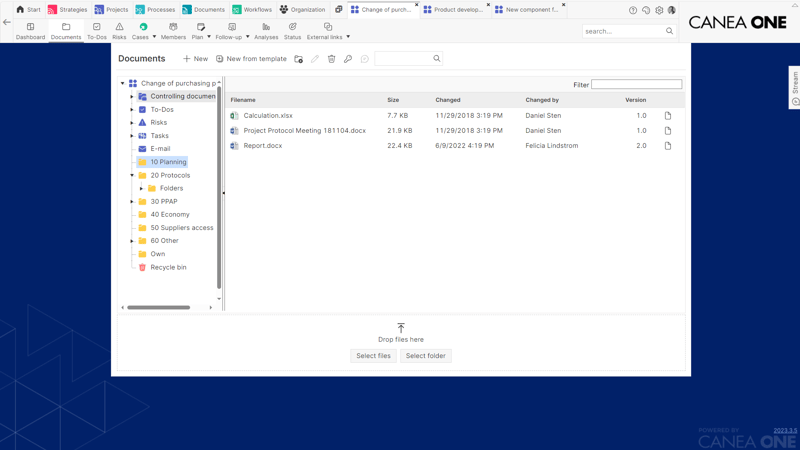
Task: Click the New document button
Action: pyautogui.click(x=195, y=59)
